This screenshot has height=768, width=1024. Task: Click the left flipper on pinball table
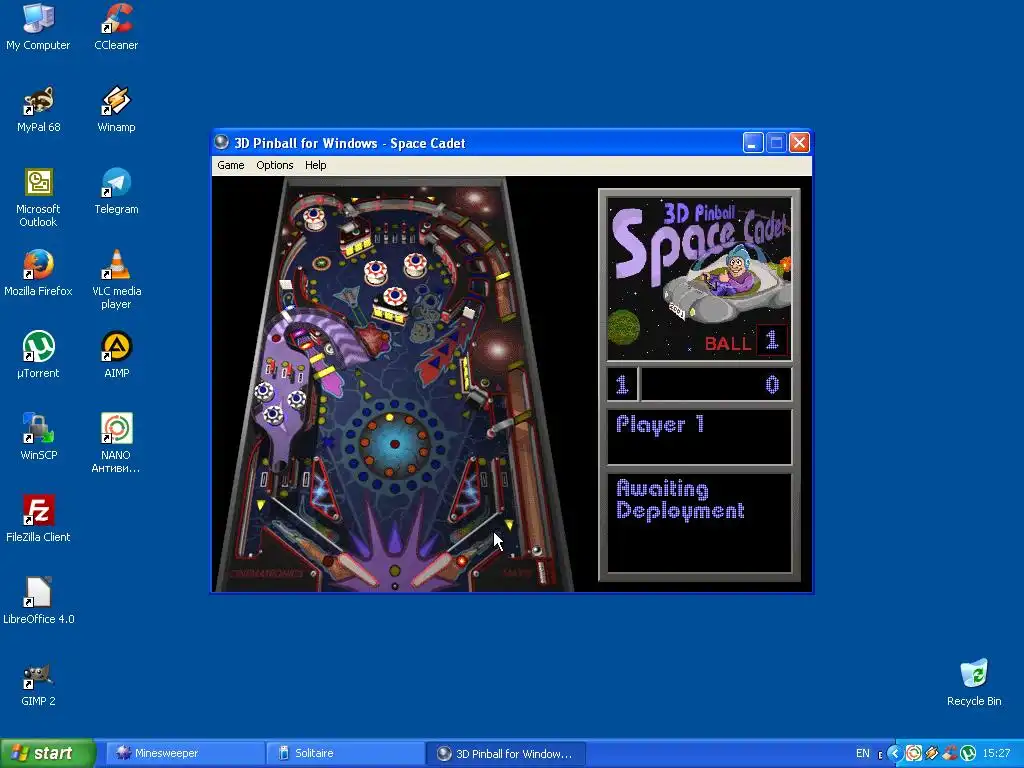(x=358, y=569)
